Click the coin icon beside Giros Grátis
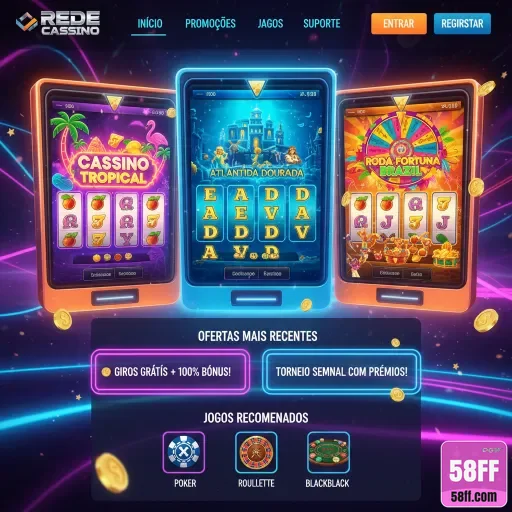Image resolution: width=512 pixels, height=512 pixels. point(106,371)
